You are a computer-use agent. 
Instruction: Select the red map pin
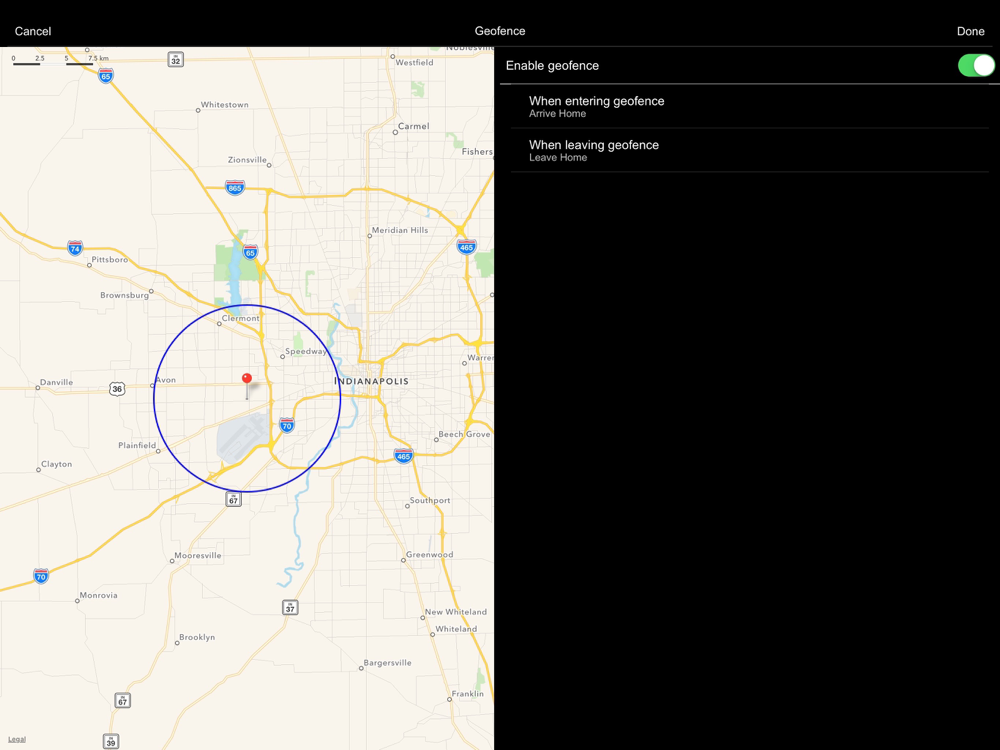[x=247, y=381]
